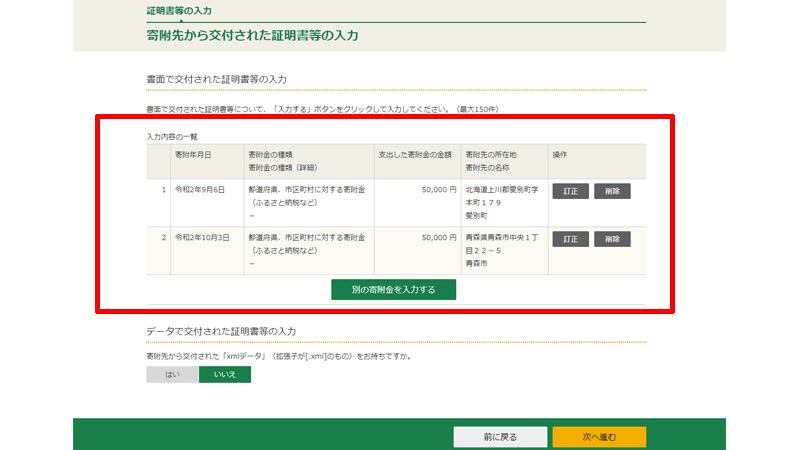Click 証明書等の入力 step tab label
The width and height of the screenshot is (800, 450).
coord(179,11)
